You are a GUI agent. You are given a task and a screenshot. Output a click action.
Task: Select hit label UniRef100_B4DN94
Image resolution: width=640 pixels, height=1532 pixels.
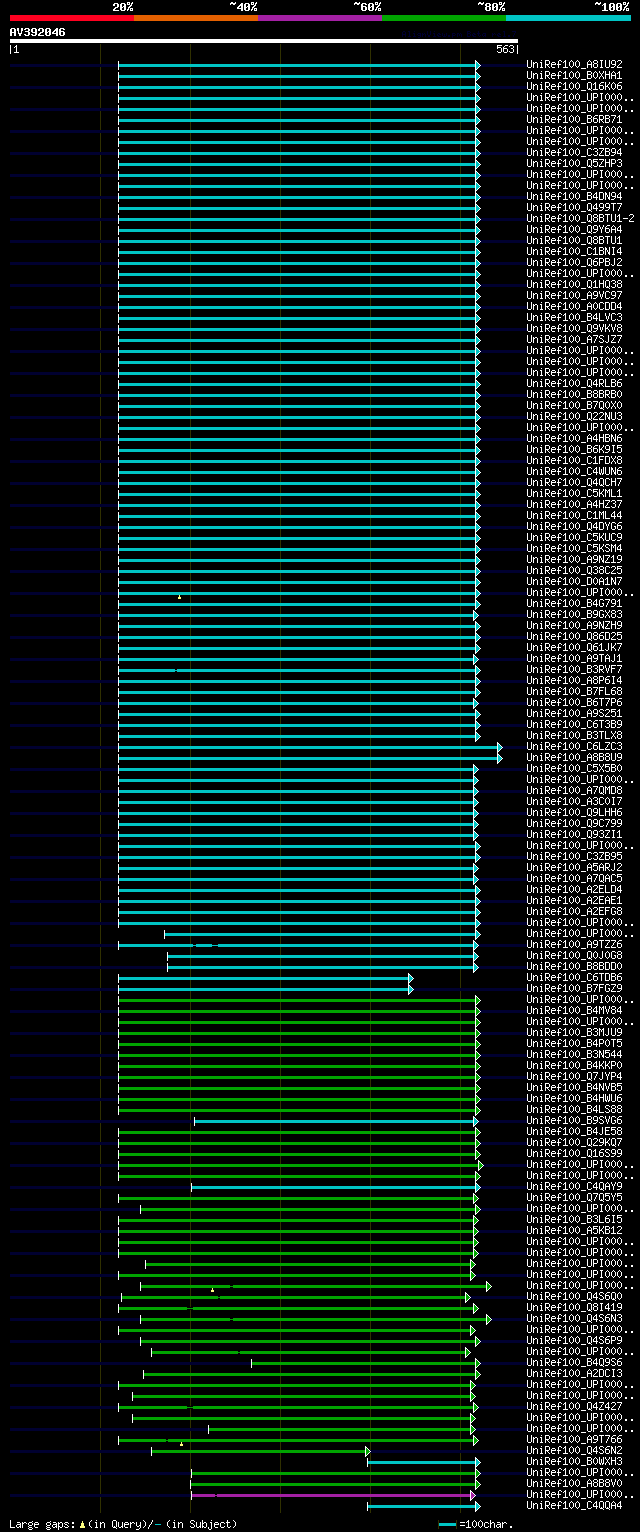[x=574, y=196]
